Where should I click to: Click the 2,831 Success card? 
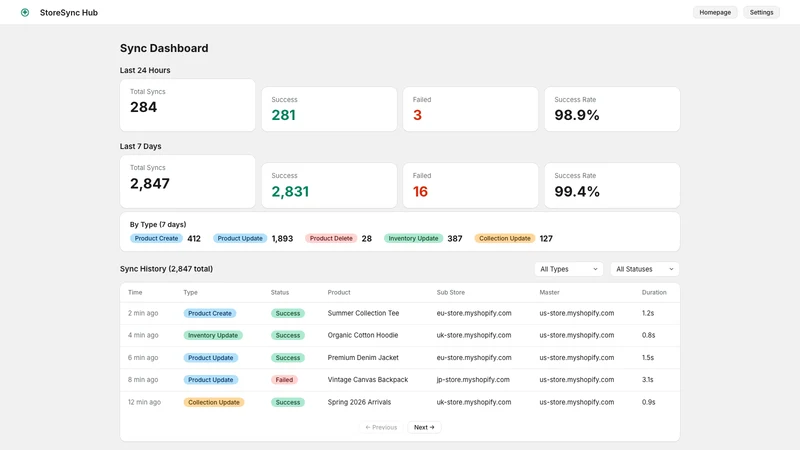tap(329, 185)
